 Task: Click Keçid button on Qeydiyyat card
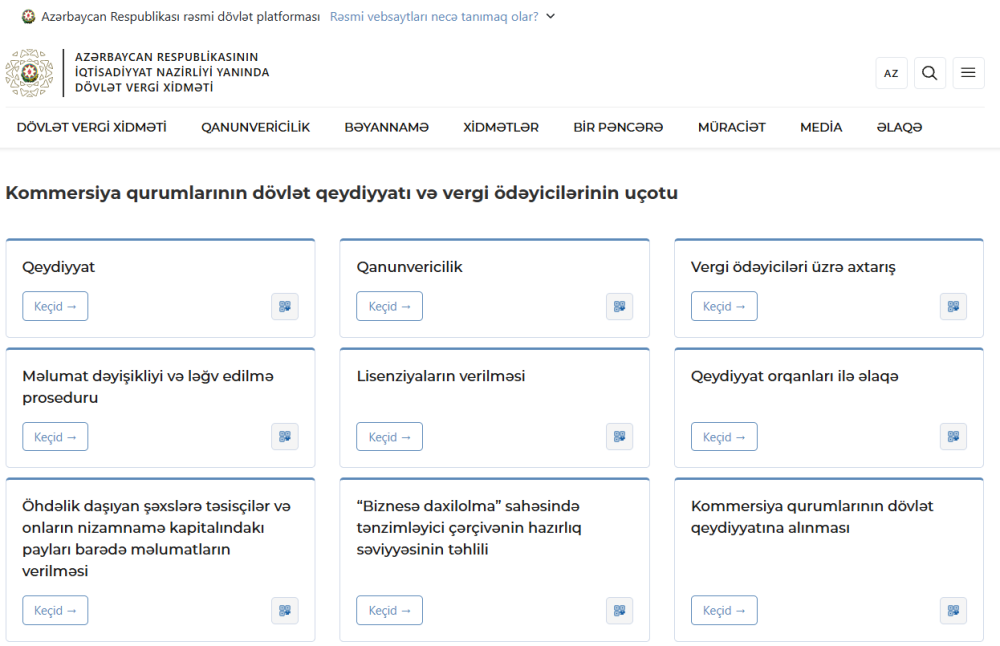55,306
